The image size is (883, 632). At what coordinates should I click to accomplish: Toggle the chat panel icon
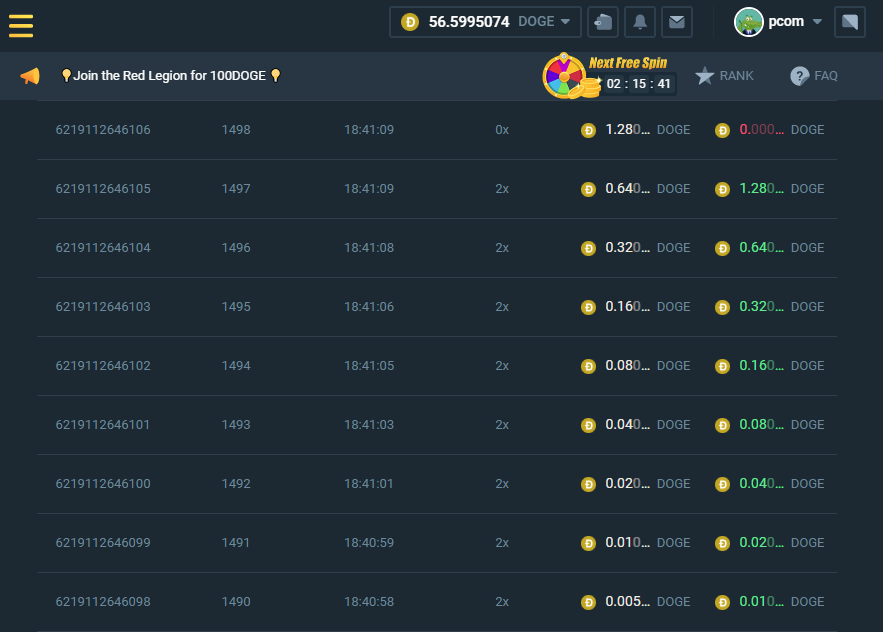click(x=849, y=21)
